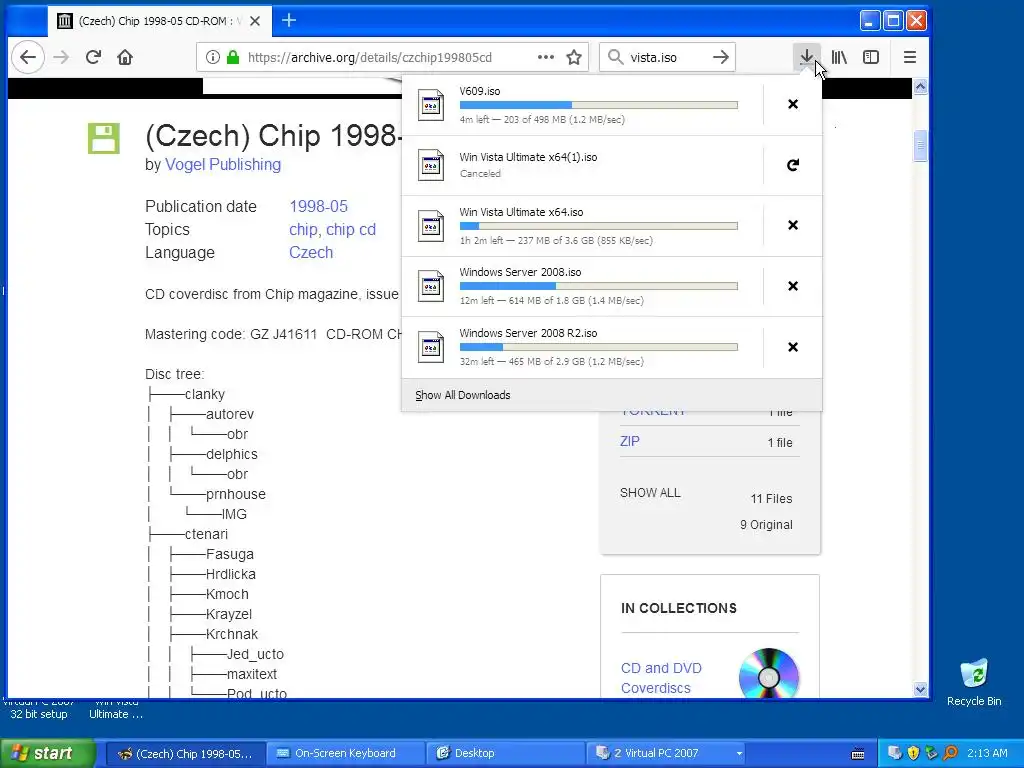Show the sidebars icon
1024x768 pixels.
[x=871, y=57]
